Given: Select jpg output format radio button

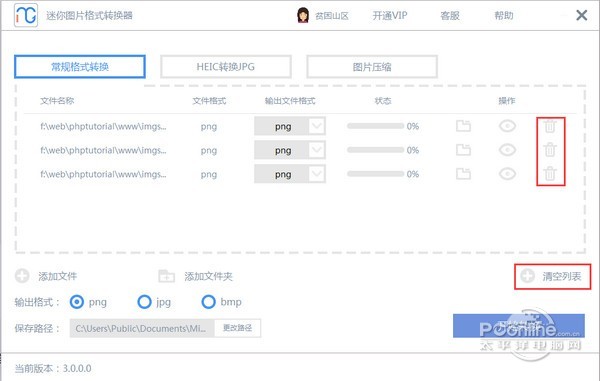Looking at the screenshot, I should coord(144,302).
